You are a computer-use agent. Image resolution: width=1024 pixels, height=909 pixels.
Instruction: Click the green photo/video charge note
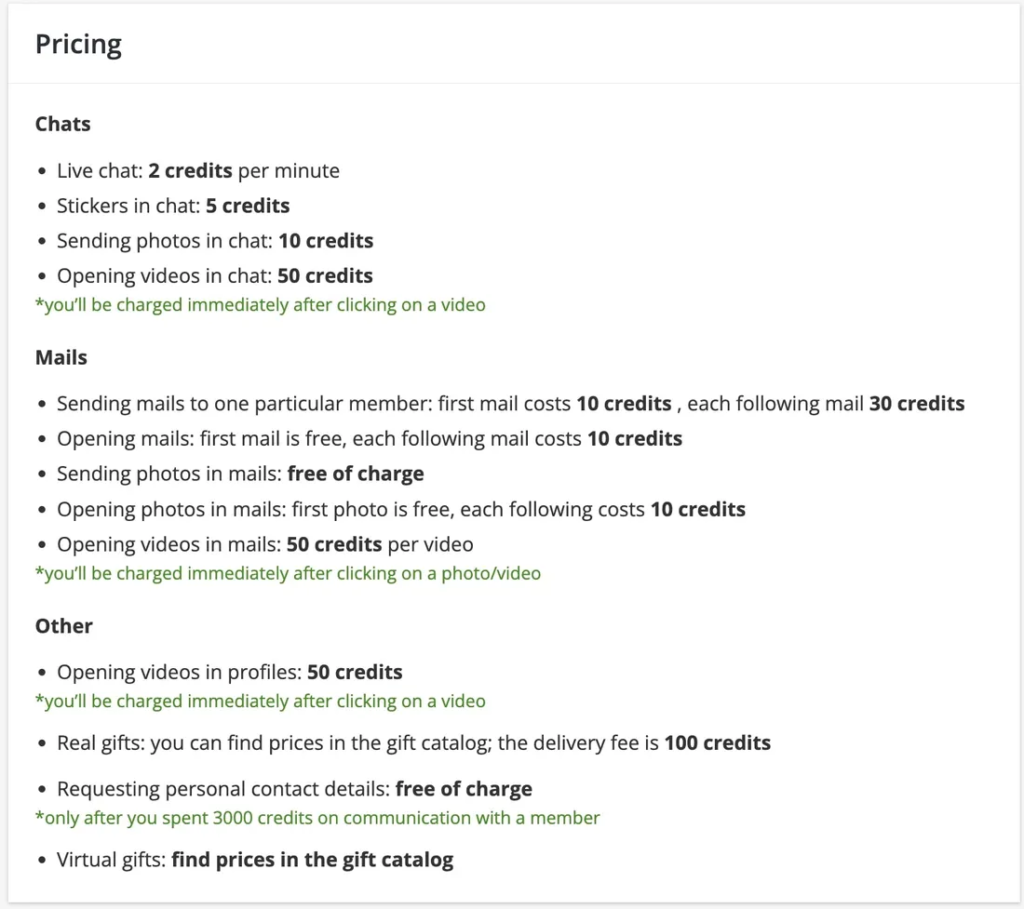[288, 573]
